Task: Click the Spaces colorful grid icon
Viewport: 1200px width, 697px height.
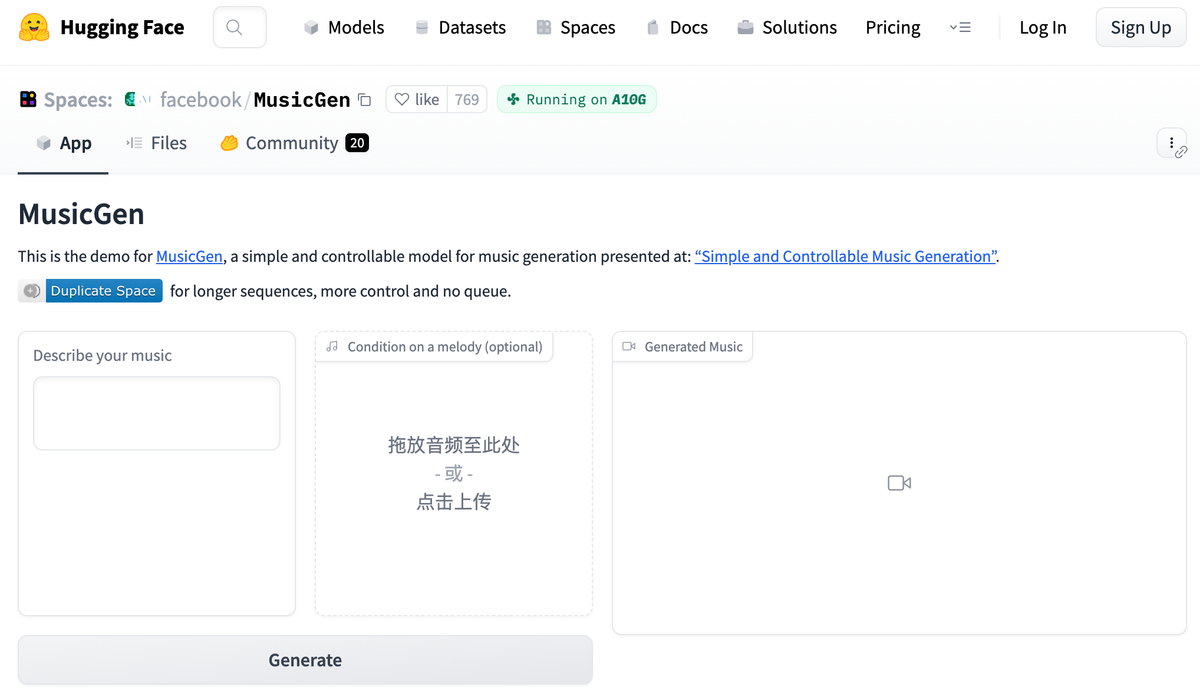Action: click(x=28, y=99)
